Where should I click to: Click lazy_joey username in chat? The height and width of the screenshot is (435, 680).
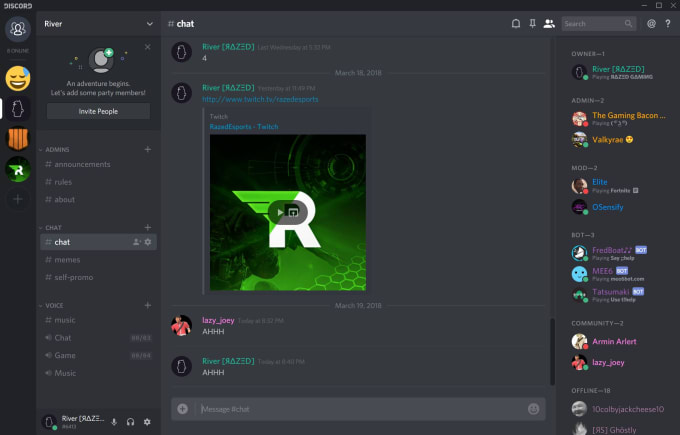tap(218, 321)
